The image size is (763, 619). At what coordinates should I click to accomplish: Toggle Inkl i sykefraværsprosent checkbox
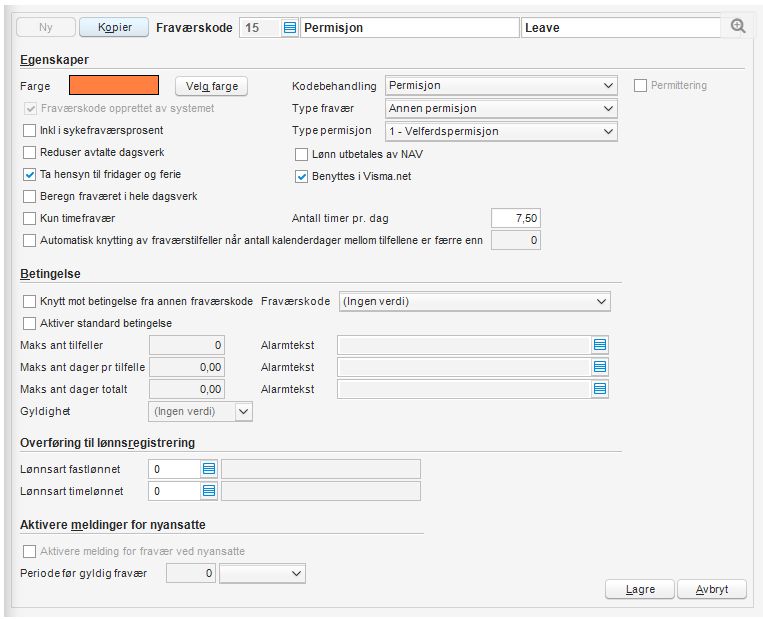30,130
